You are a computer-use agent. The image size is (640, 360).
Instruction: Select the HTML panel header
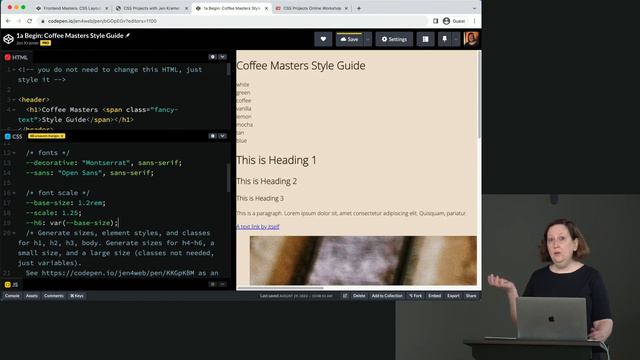[x=16, y=58]
